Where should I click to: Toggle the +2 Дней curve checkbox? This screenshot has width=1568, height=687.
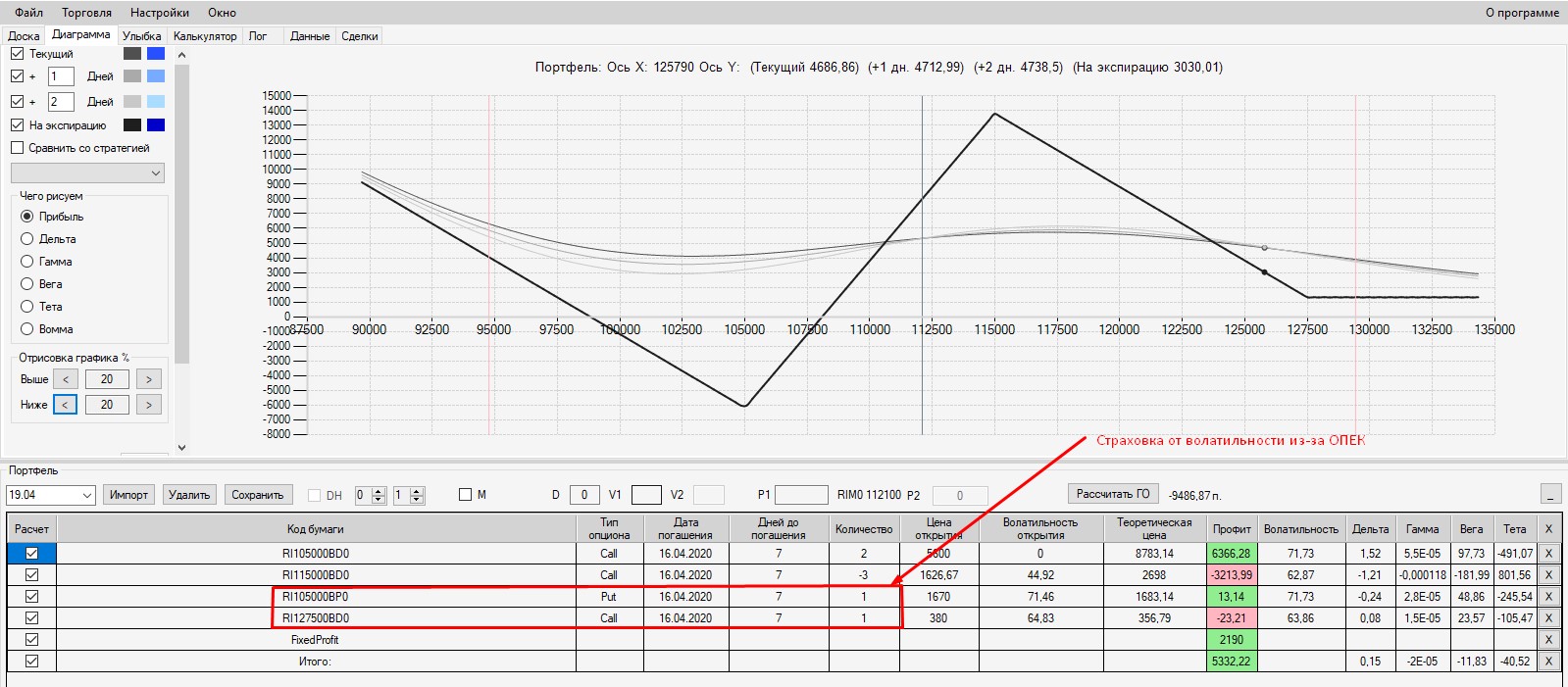pos(17,101)
